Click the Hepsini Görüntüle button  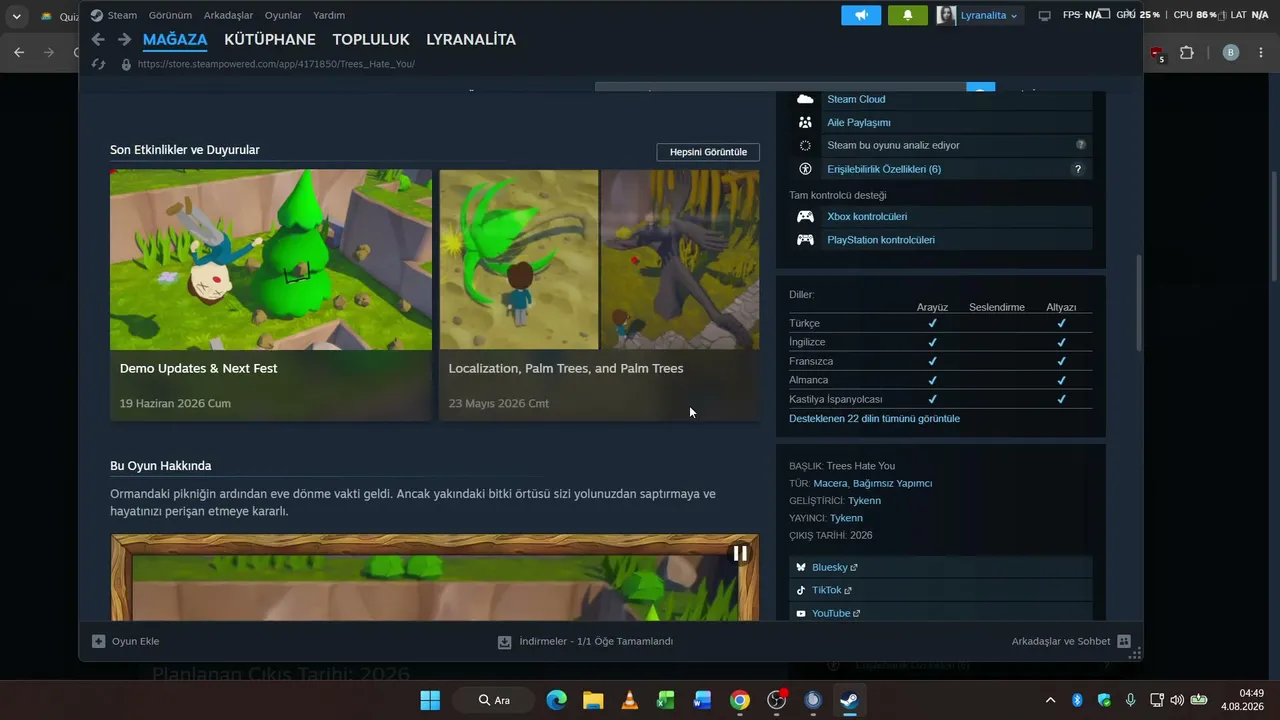pos(708,152)
